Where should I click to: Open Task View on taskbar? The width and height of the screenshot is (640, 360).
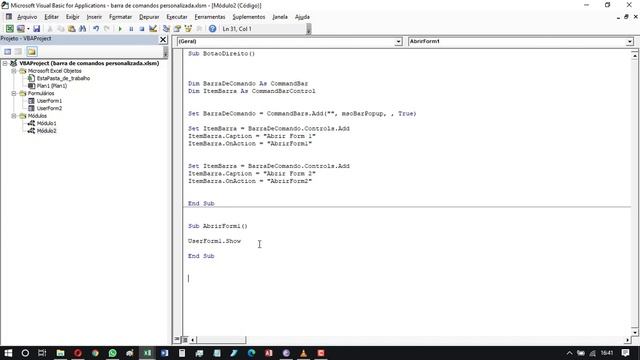pos(42,353)
